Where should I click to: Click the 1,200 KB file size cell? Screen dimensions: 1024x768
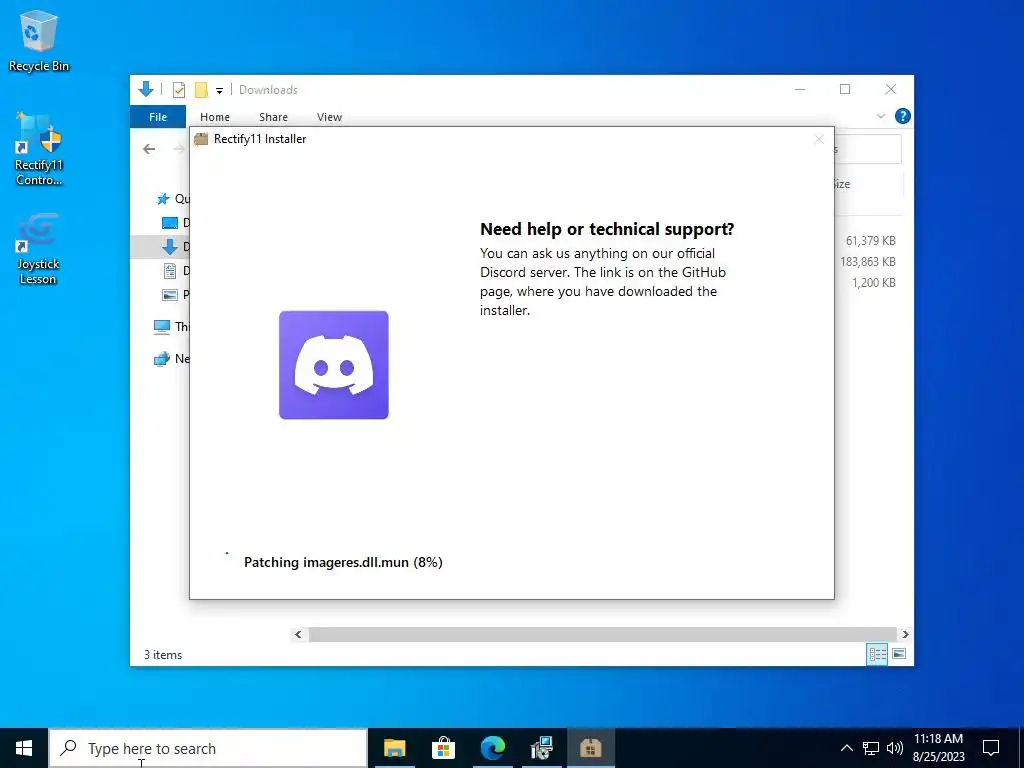[x=873, y=283]
